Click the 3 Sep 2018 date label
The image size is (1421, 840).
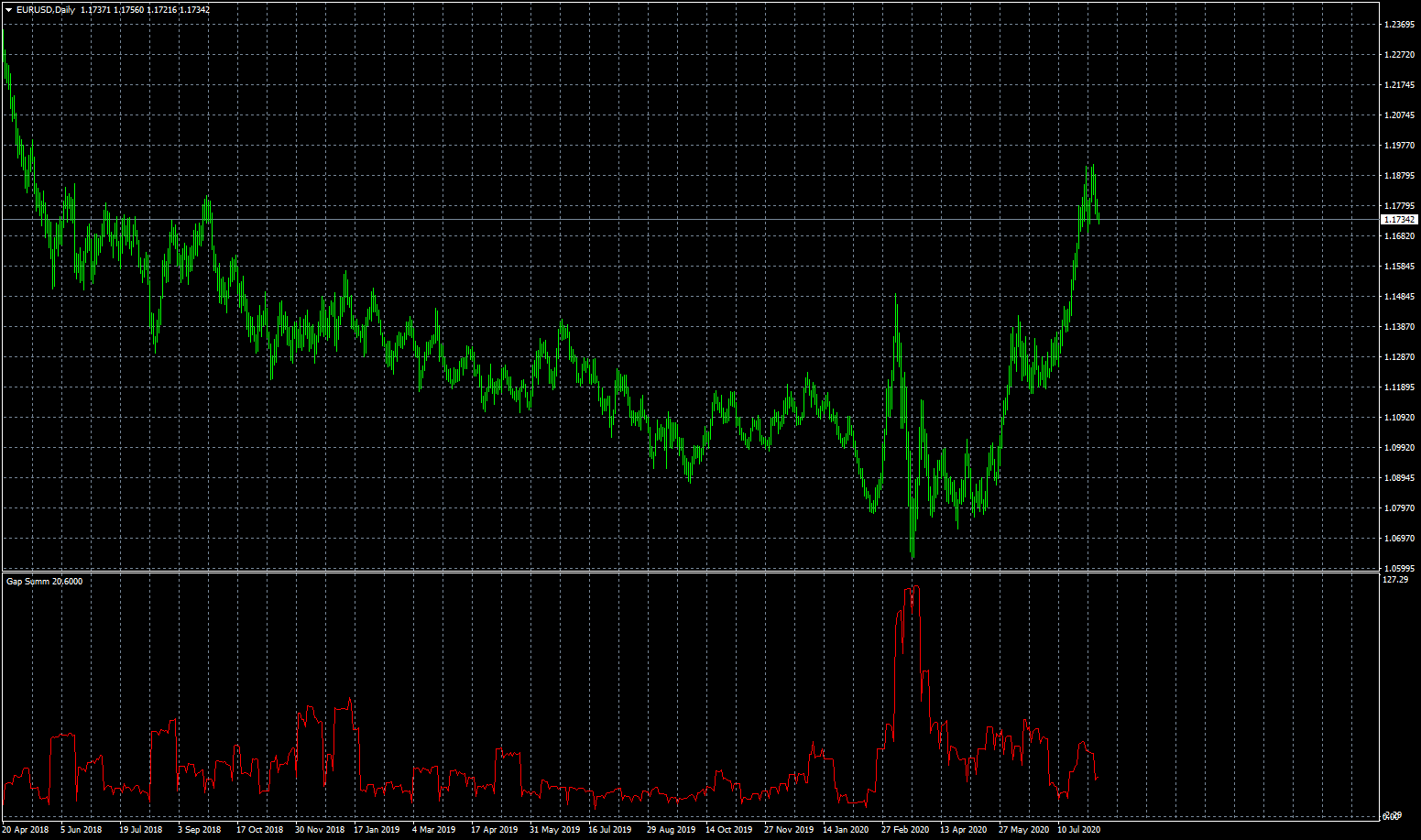(x=200, y=830)
